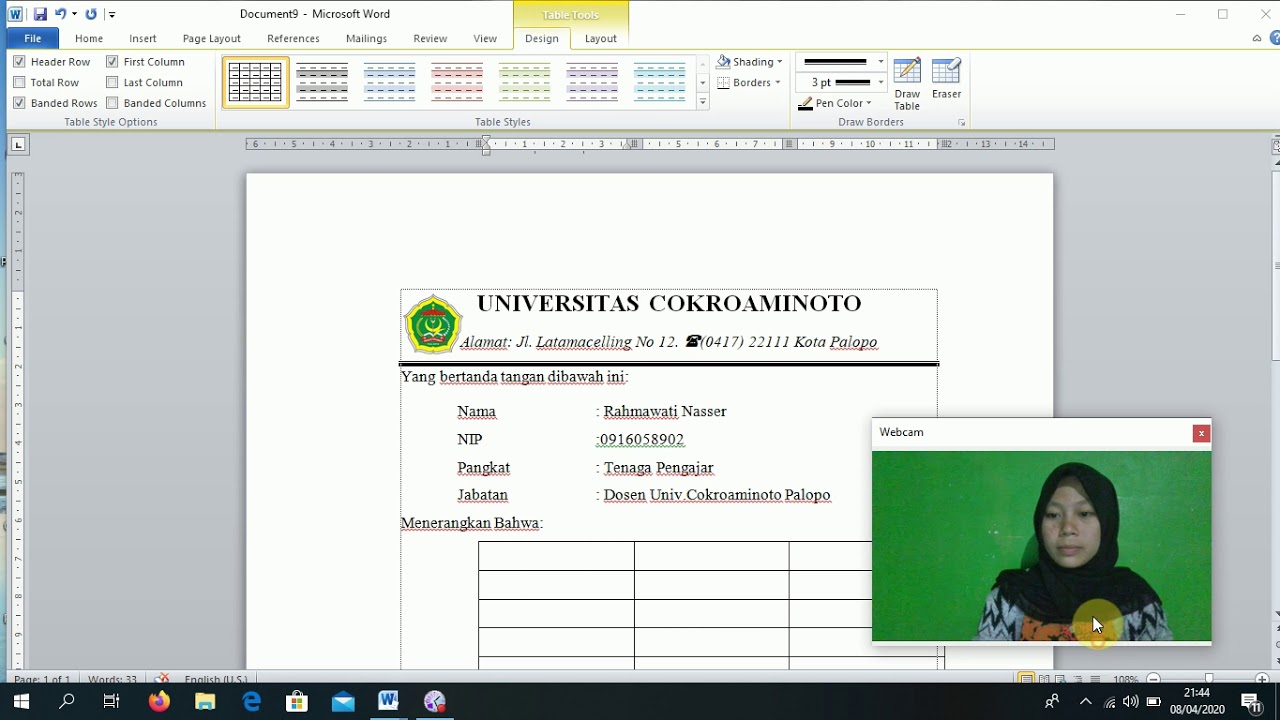Open the References tab
The height and width of the screenshot is (720, 1280).
293,38
